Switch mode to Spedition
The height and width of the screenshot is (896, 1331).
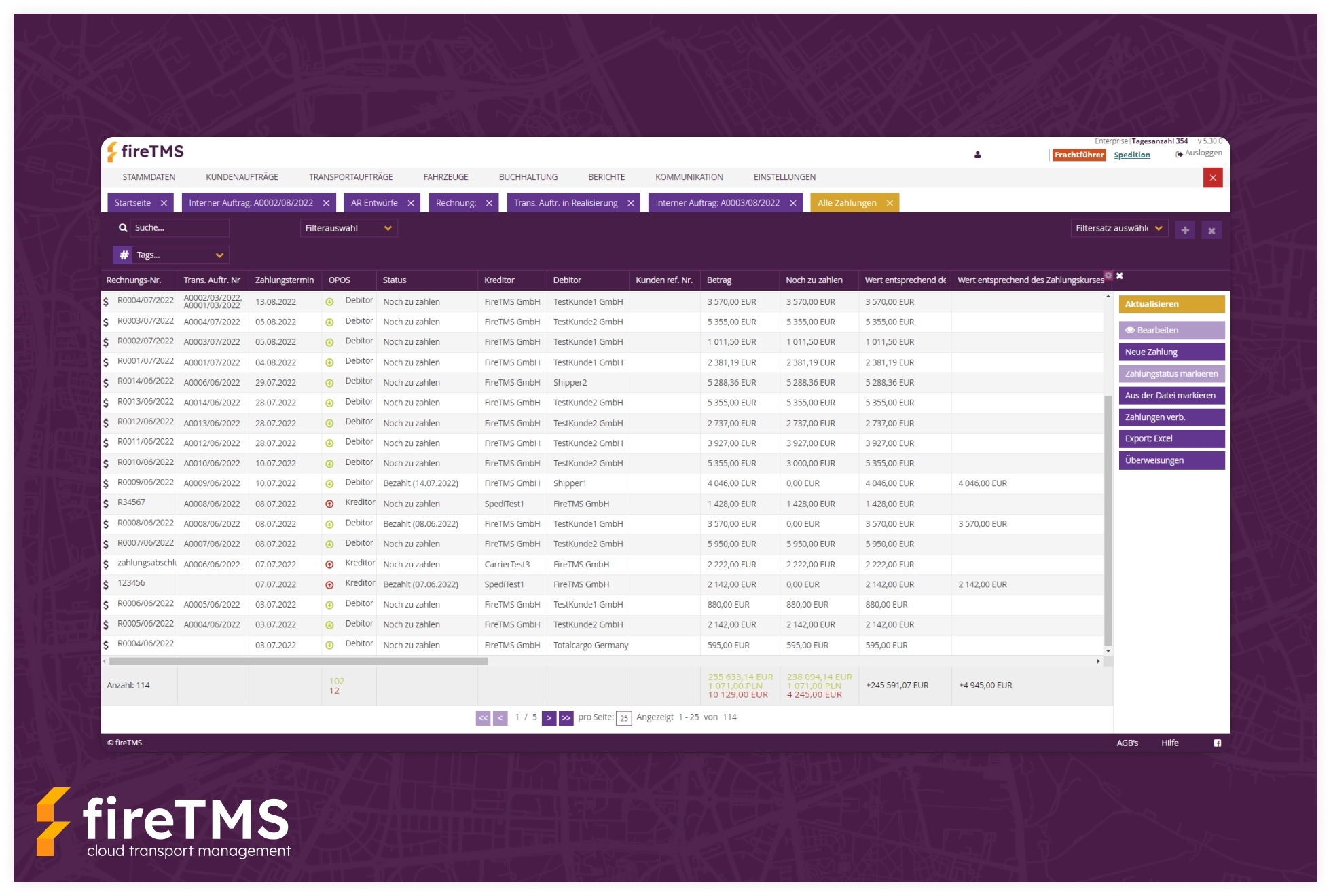pos(1131,155)
